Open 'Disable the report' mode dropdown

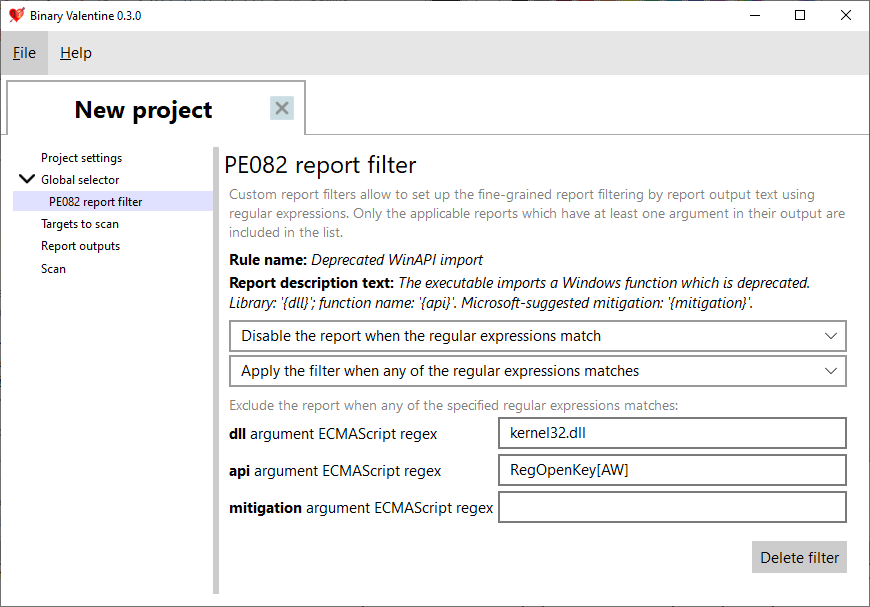point(538,336)
